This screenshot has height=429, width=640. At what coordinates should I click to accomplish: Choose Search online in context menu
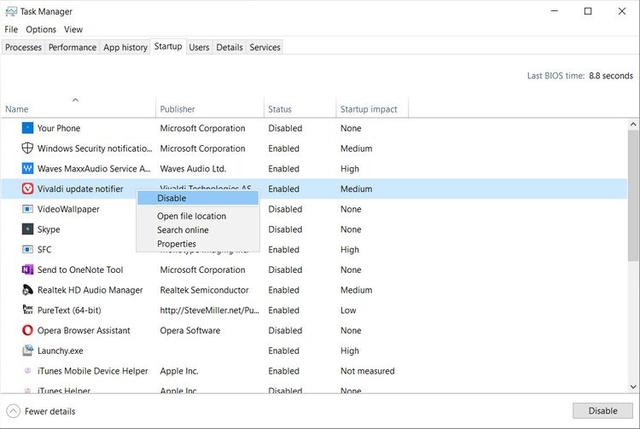tap(198, 230)
